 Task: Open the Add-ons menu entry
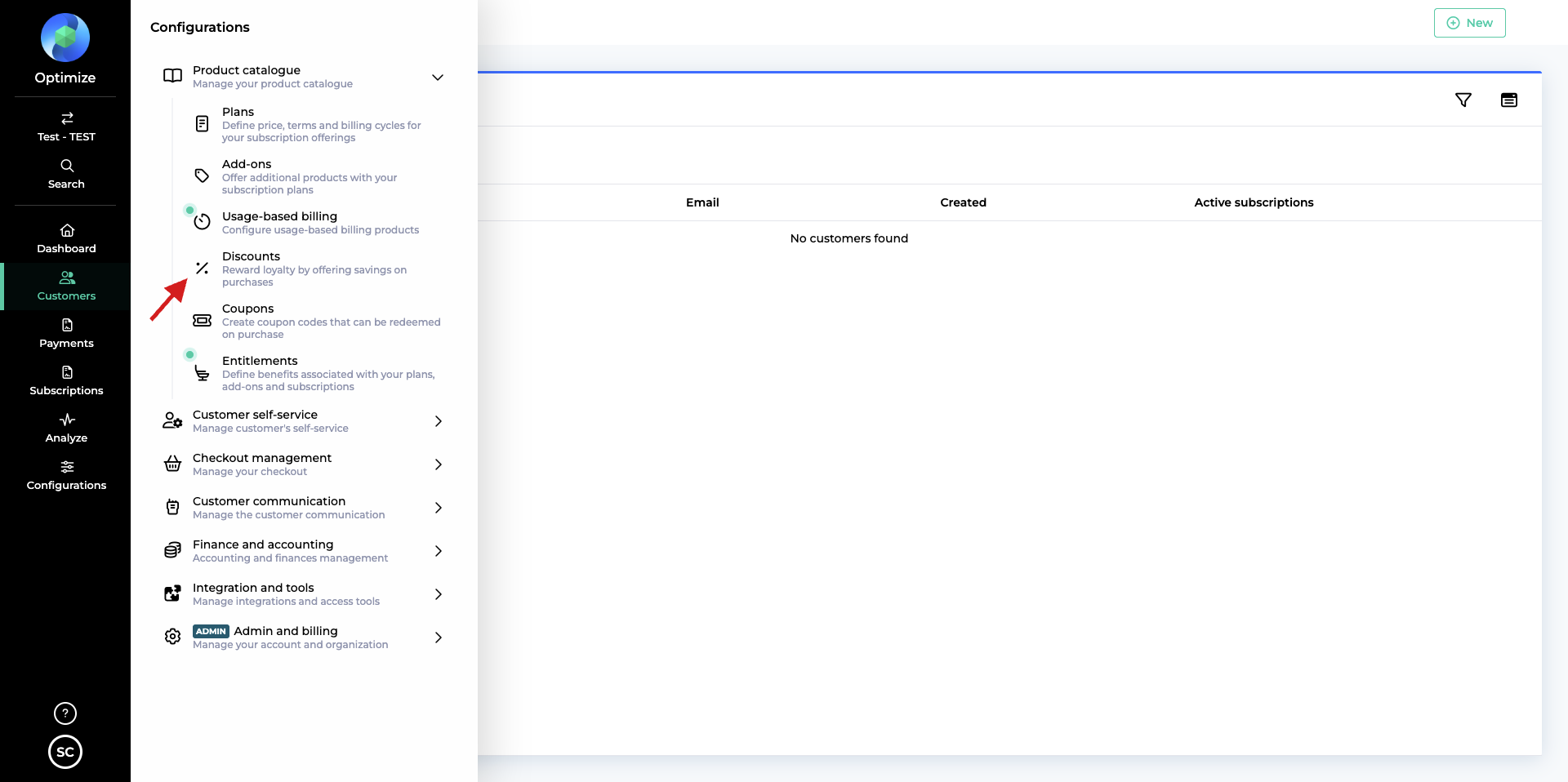coord(318,176)
